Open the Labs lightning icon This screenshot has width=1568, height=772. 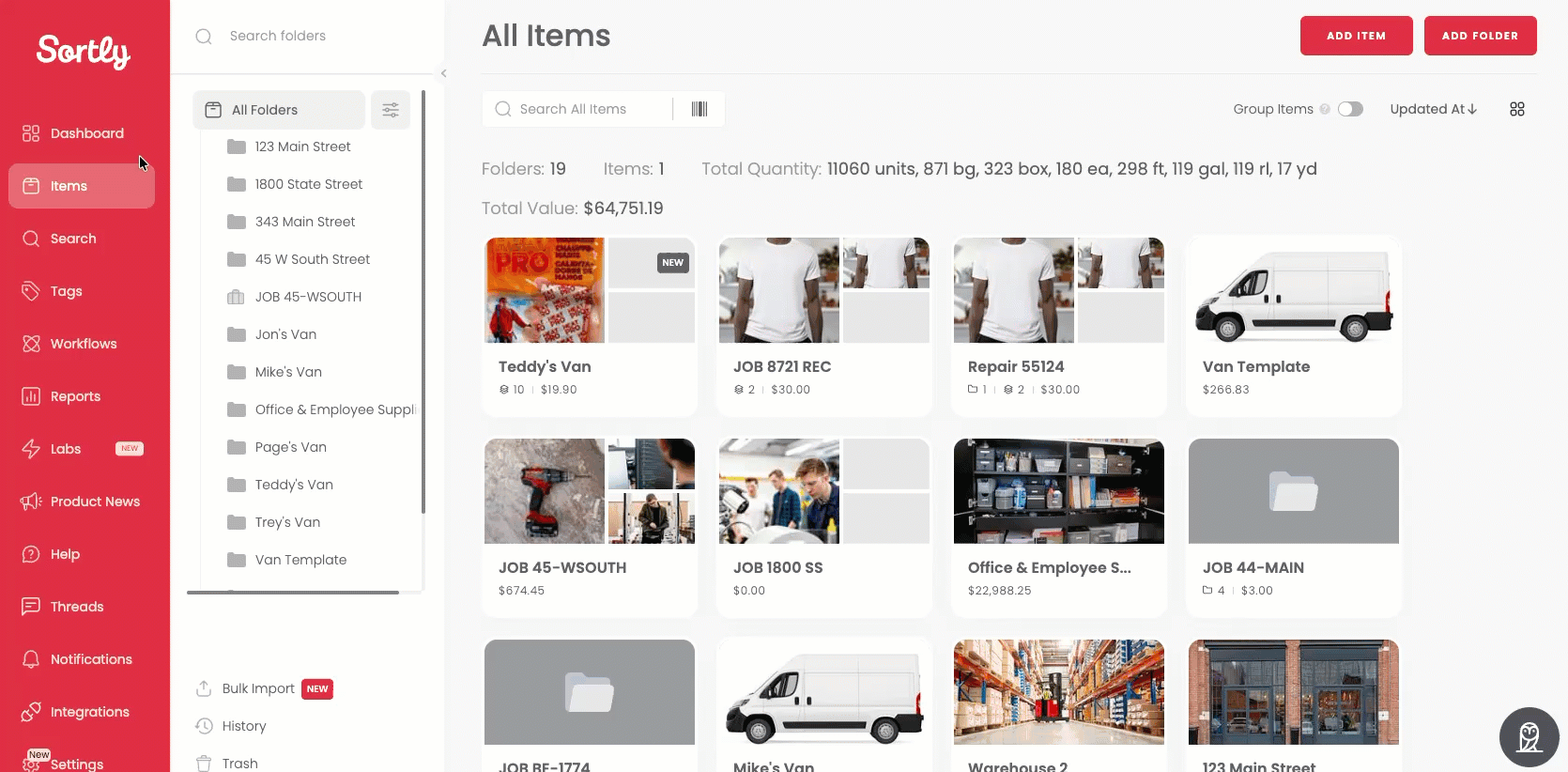coord(31,449)
